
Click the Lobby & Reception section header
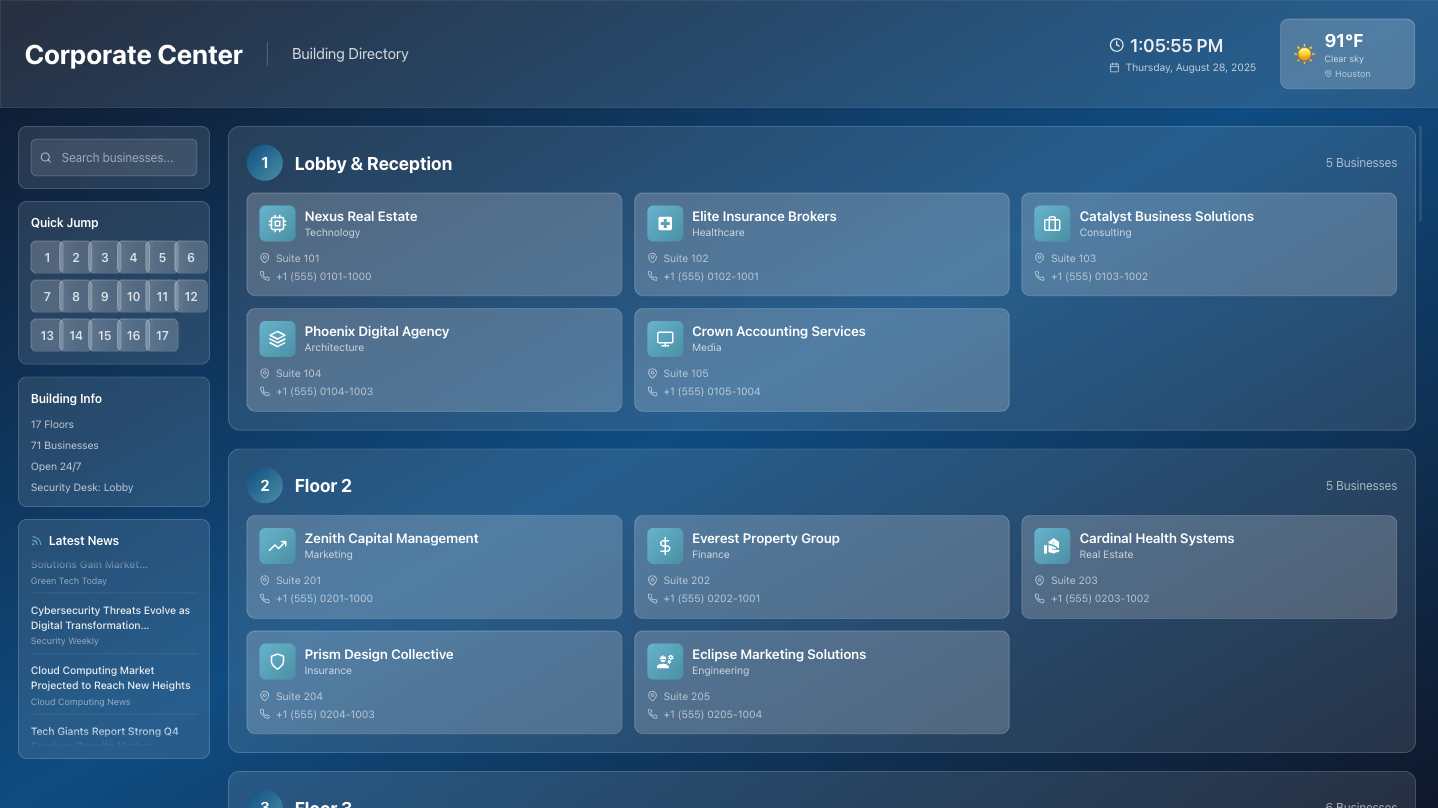click(x=373, y=163)
